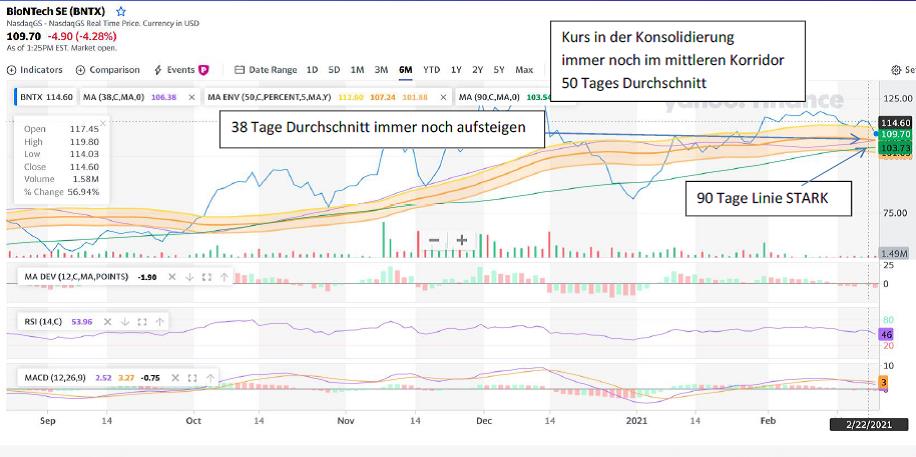Close the MACD indicator panel
Screen dimensions: 916x457
(x=175, y=378)
